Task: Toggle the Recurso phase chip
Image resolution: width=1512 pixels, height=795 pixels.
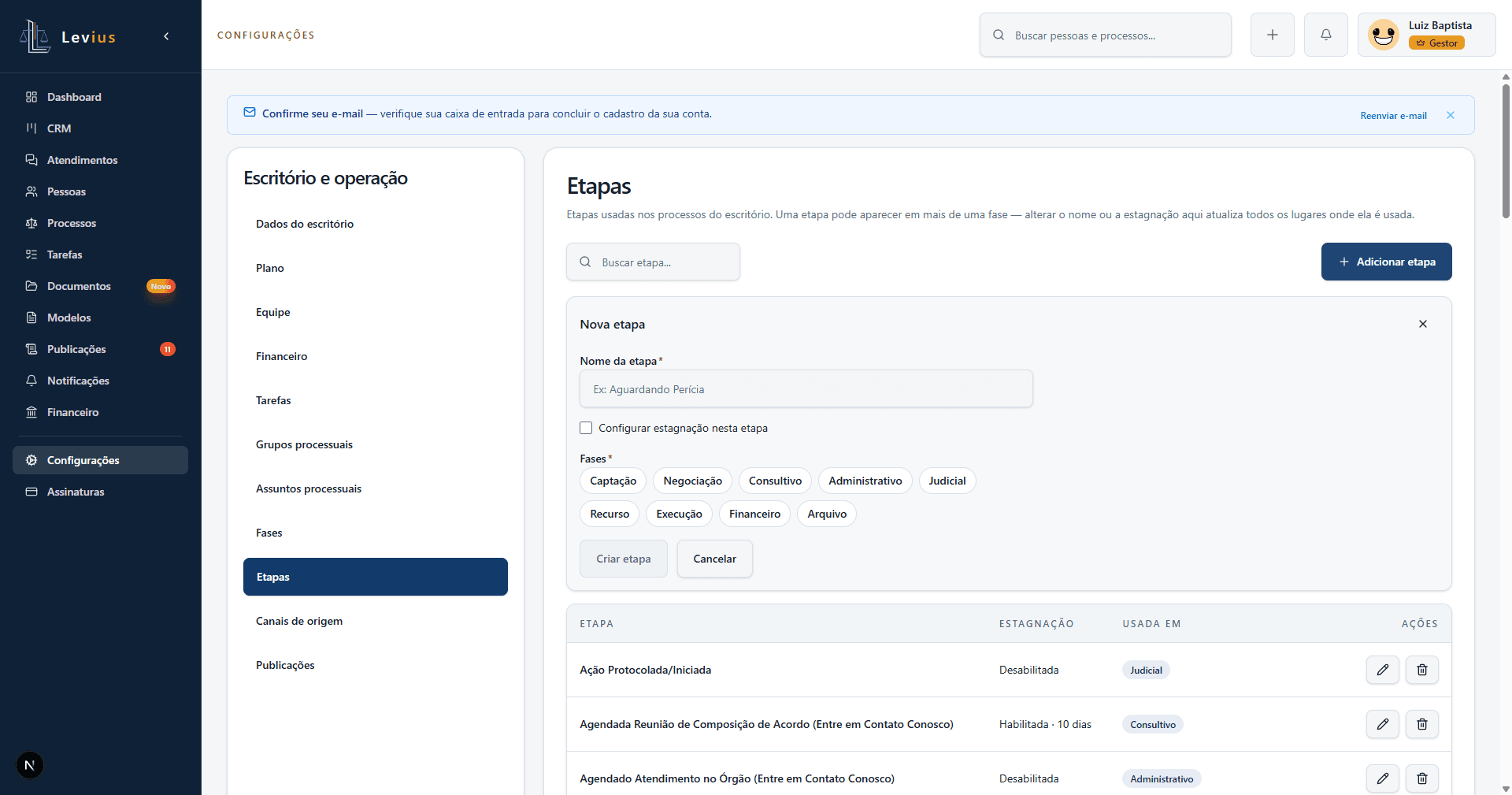Action: pyautogui.click(x=610, y=514)
